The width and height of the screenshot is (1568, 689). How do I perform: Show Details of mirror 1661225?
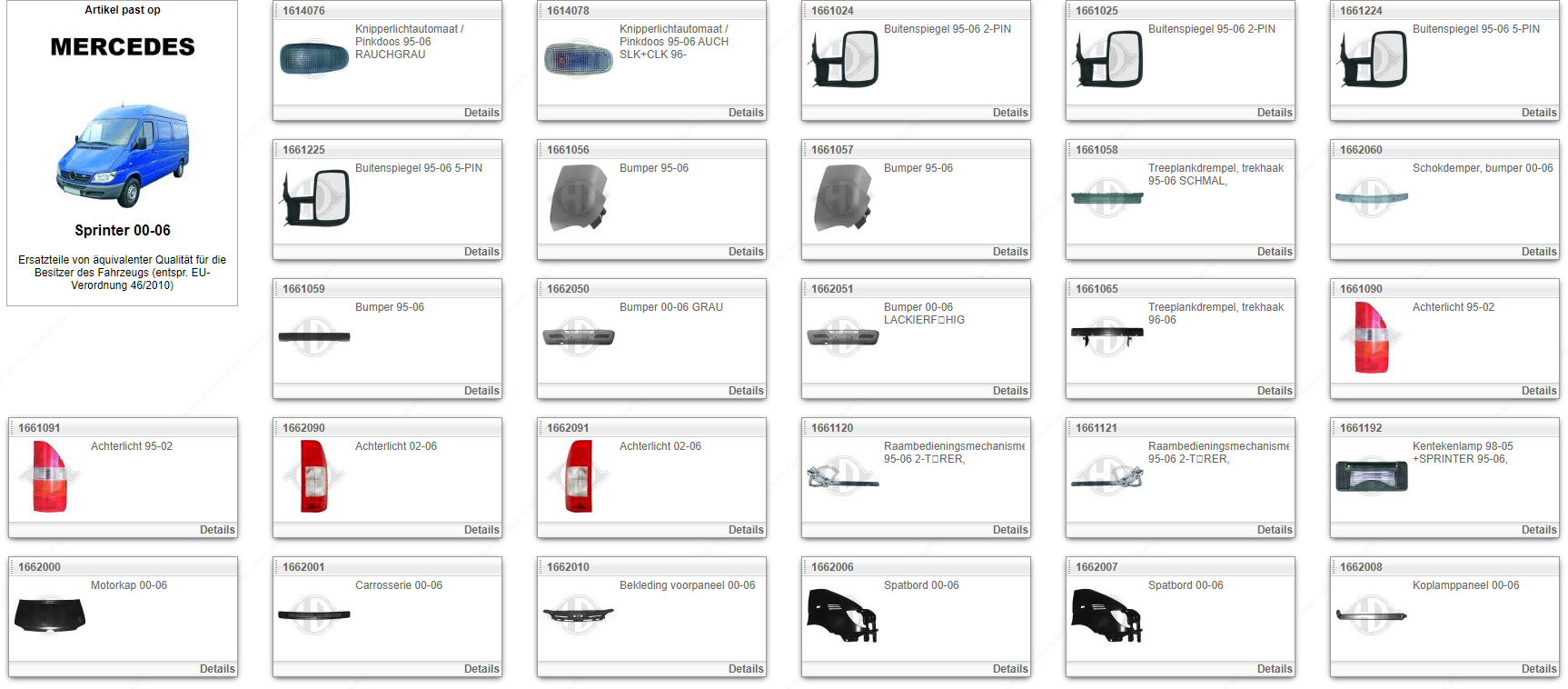point(481,252)
